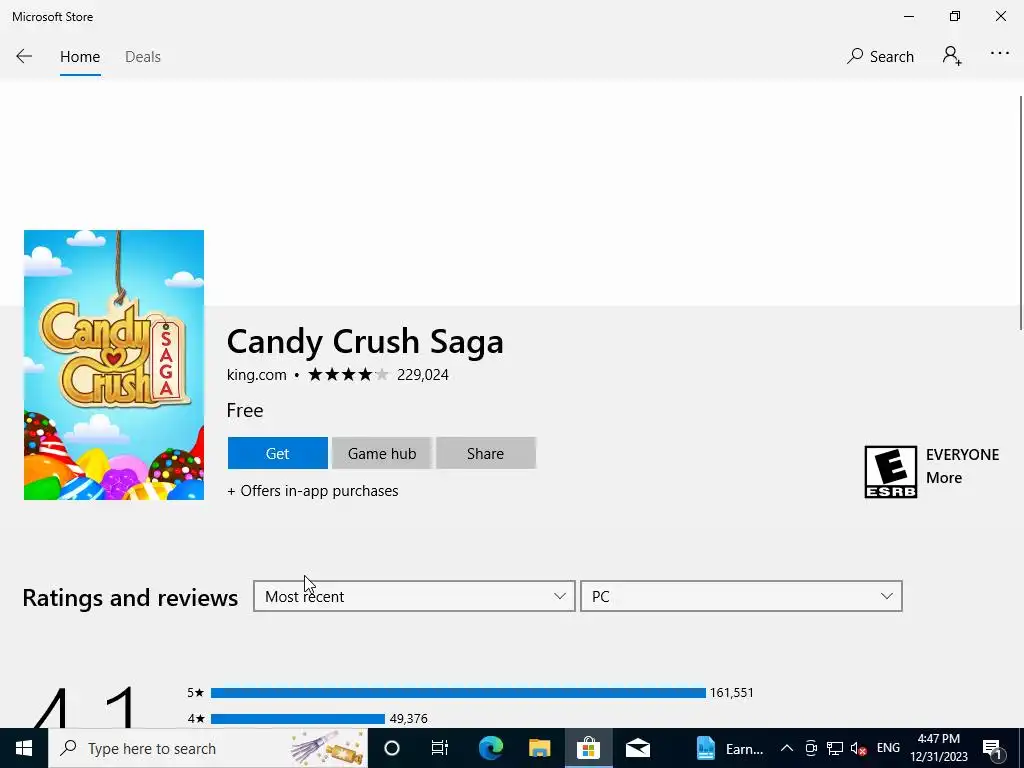Switch to the Deals tab
1024x768 pixels.
point(142,57)
